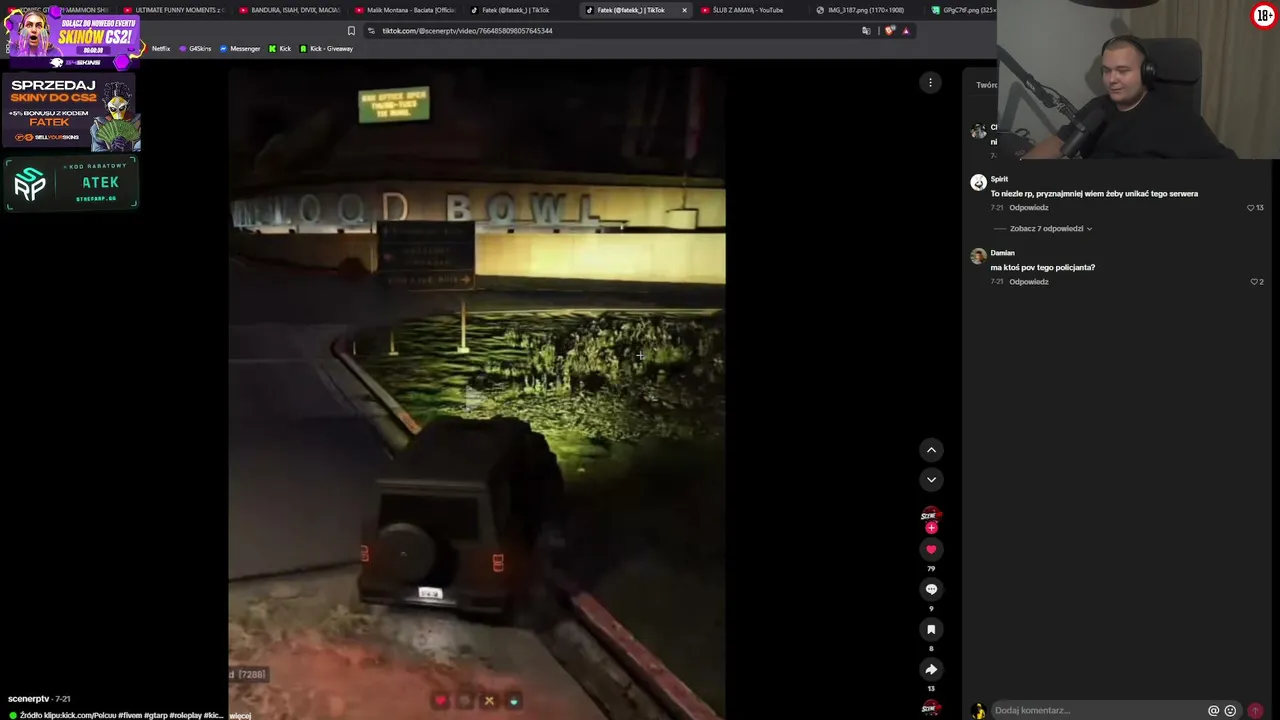Save the video with the bookmark icon

931,629
